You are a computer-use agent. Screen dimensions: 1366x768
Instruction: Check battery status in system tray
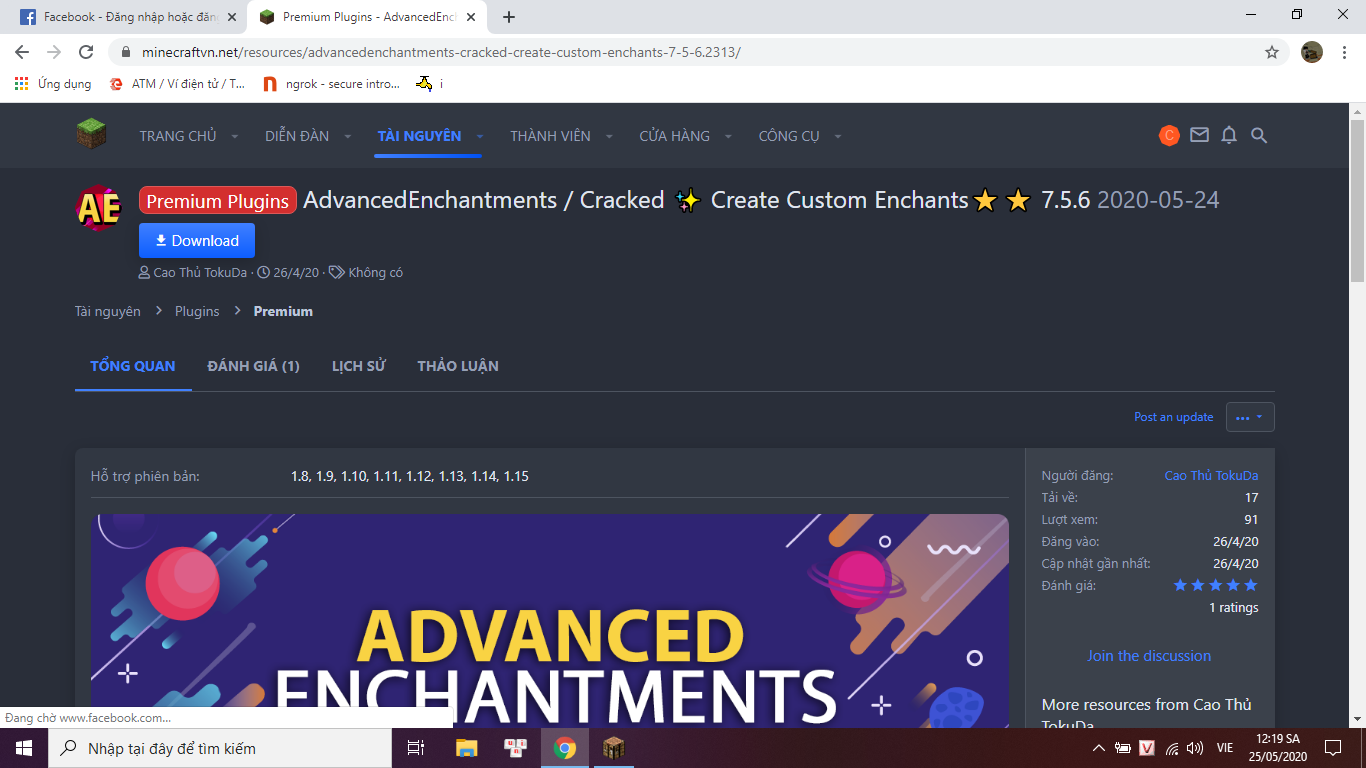(1122, 748)
